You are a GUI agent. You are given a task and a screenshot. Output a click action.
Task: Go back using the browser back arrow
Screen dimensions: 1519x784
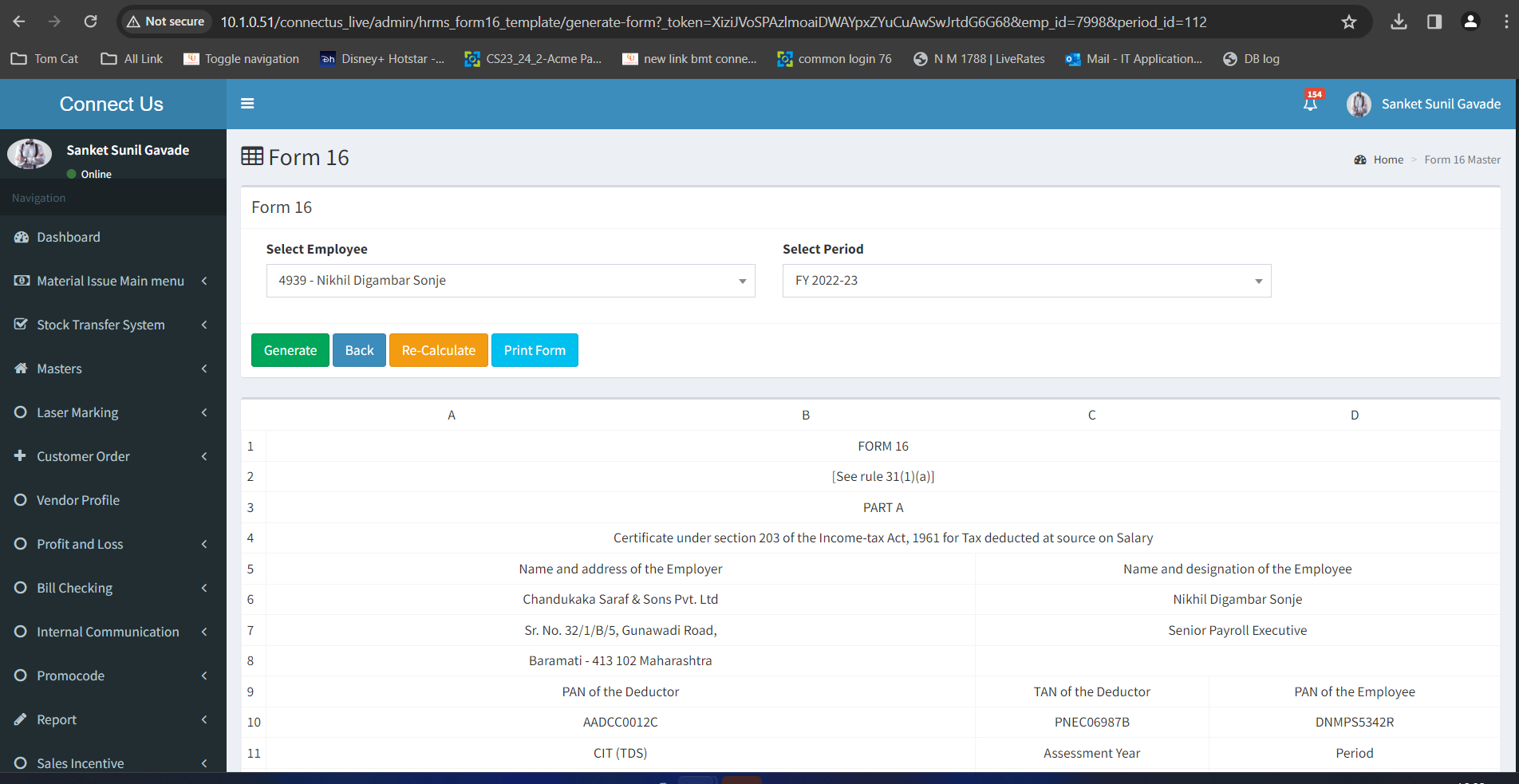tap(19, 22)
